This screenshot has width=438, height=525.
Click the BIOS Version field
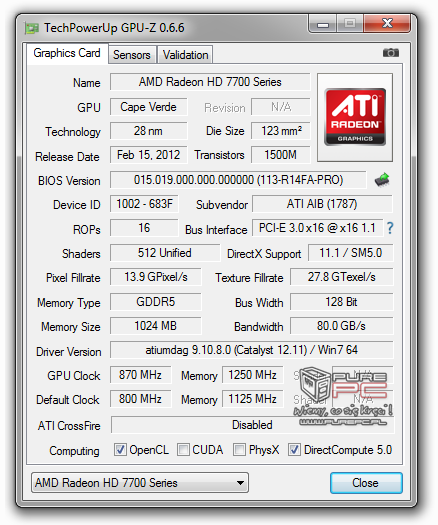(x=238, y=180)
